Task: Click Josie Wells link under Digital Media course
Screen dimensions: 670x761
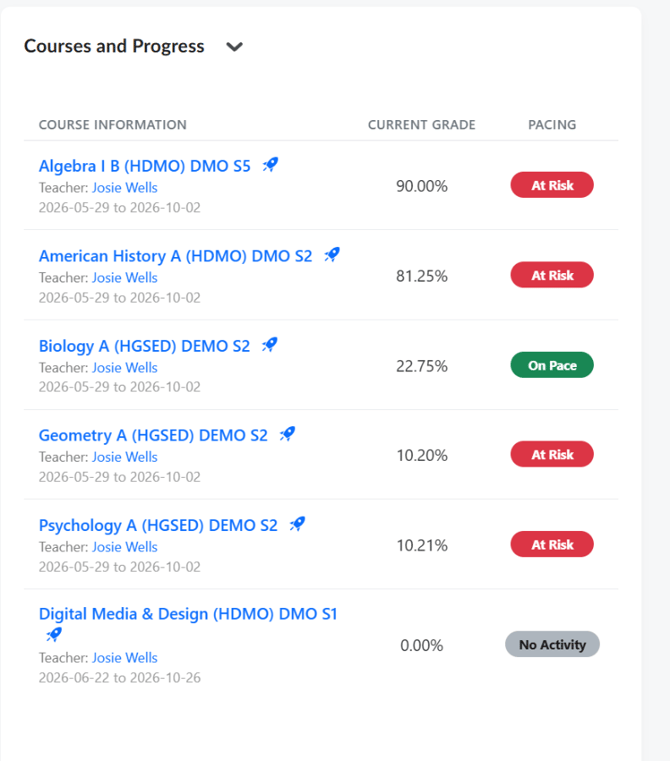Action: pyautogui.click(x=125, y=658)
